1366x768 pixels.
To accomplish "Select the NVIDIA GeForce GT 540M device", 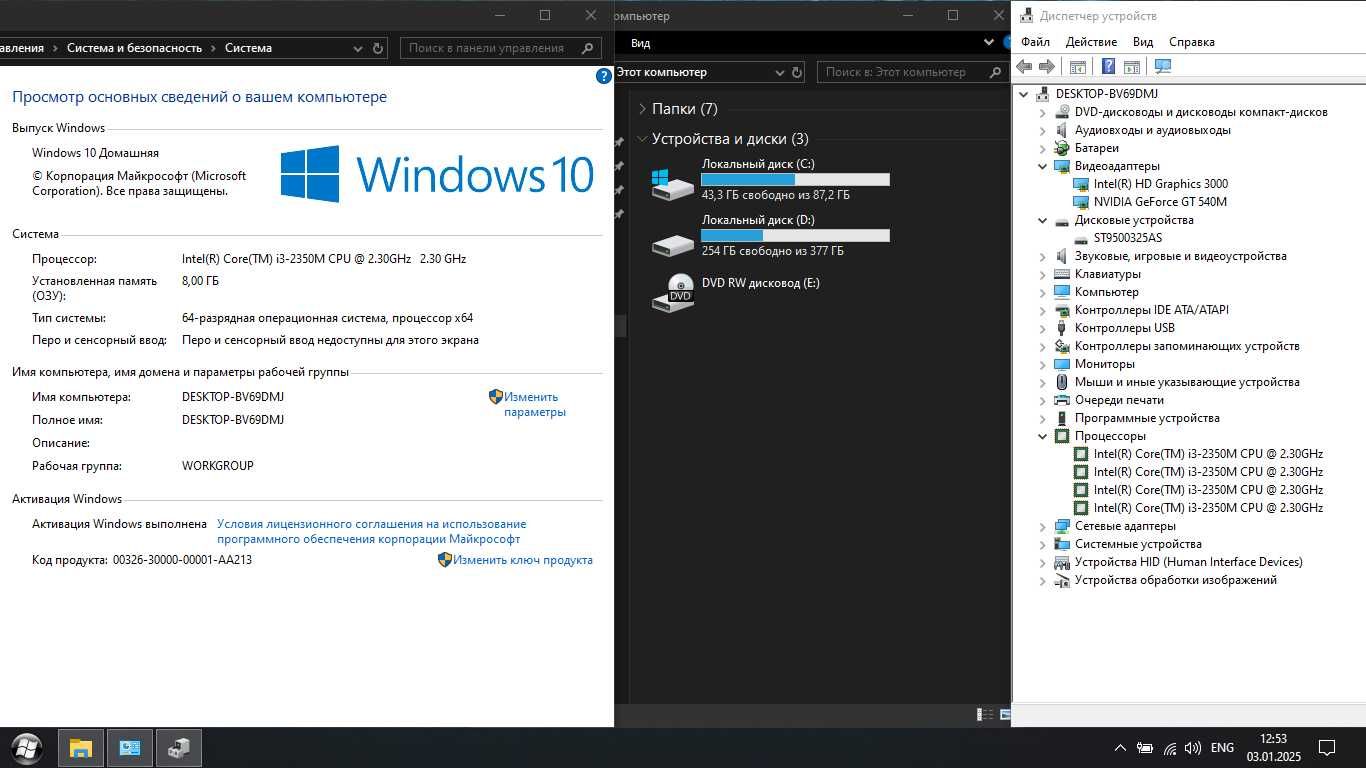I will click(1160, 202).
